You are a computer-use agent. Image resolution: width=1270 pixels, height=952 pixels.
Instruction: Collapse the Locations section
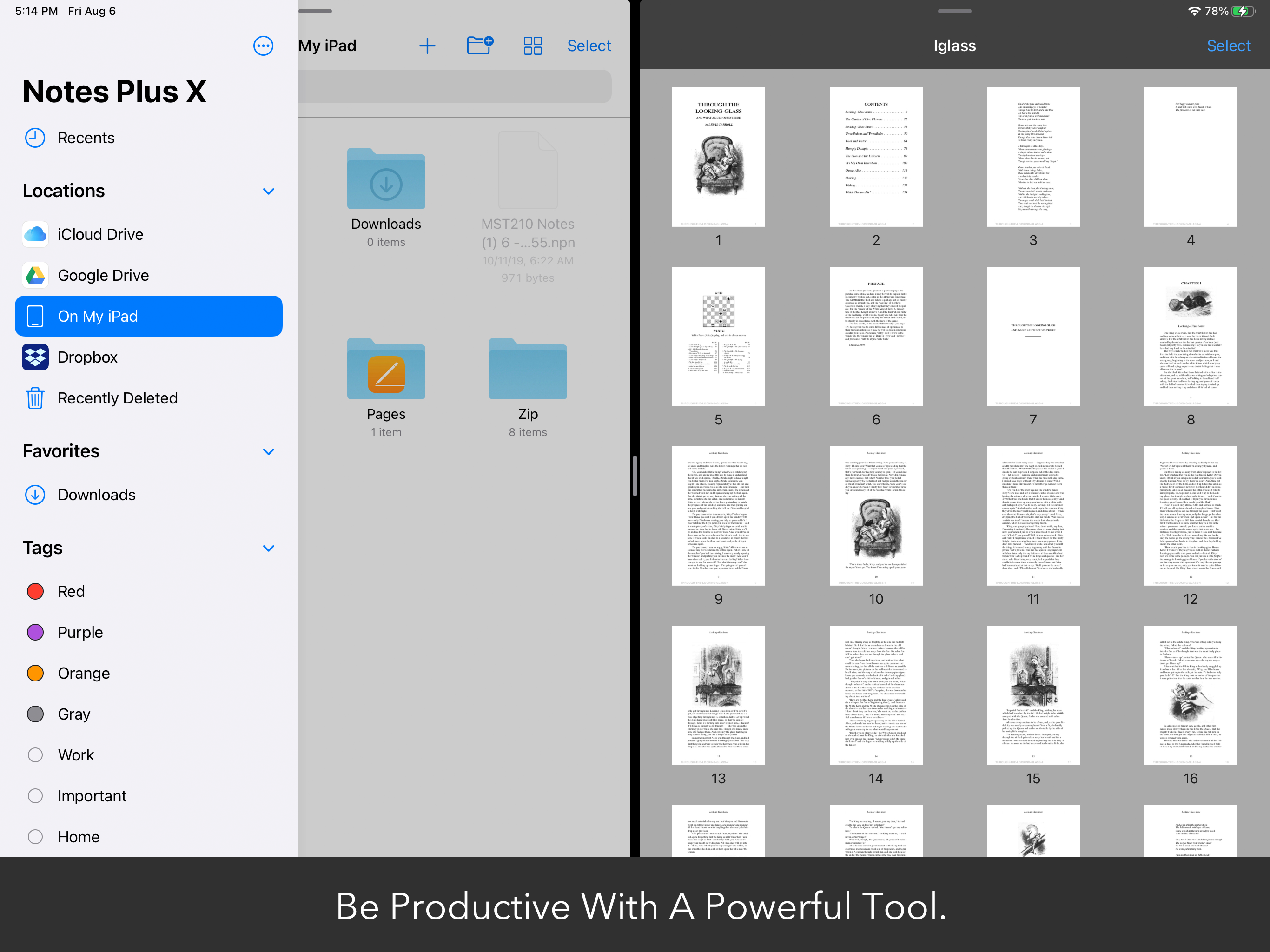click(268, 191)
